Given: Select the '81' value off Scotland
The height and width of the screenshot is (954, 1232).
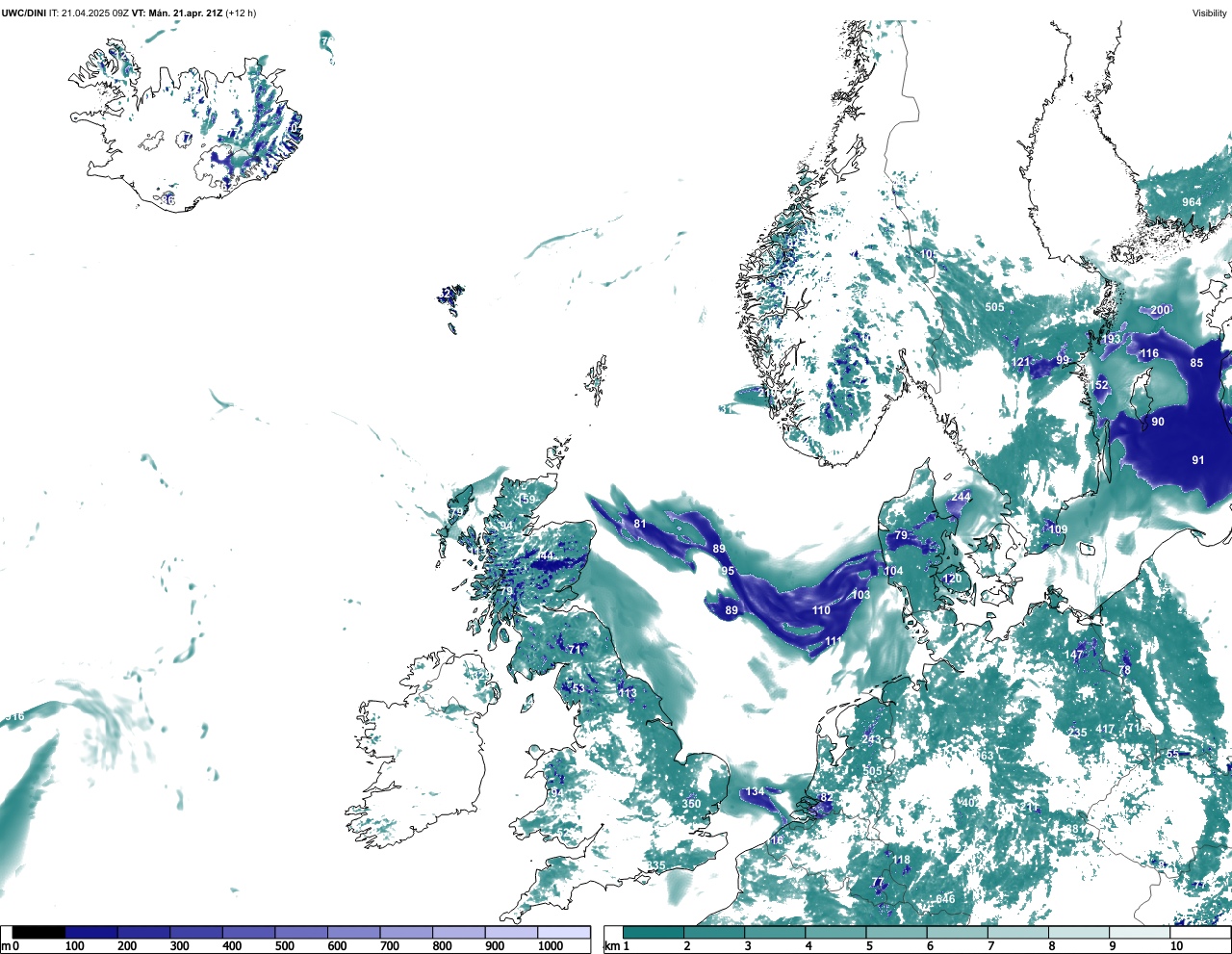Looking at the screenshot, I should (x=640, y=524).
